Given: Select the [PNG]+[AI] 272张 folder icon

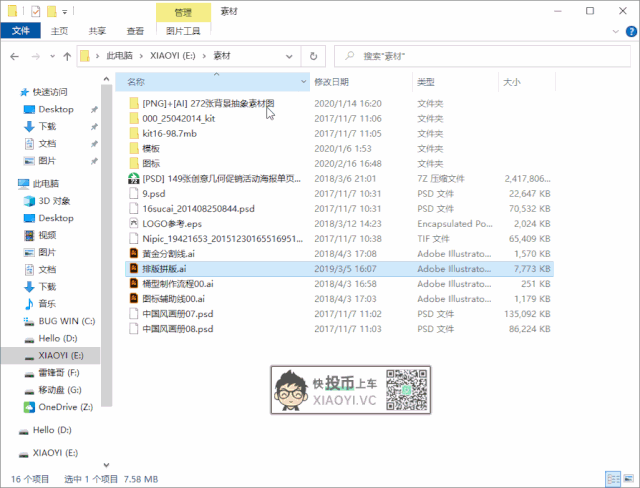Looking at the screenshot, I should 134,103.
